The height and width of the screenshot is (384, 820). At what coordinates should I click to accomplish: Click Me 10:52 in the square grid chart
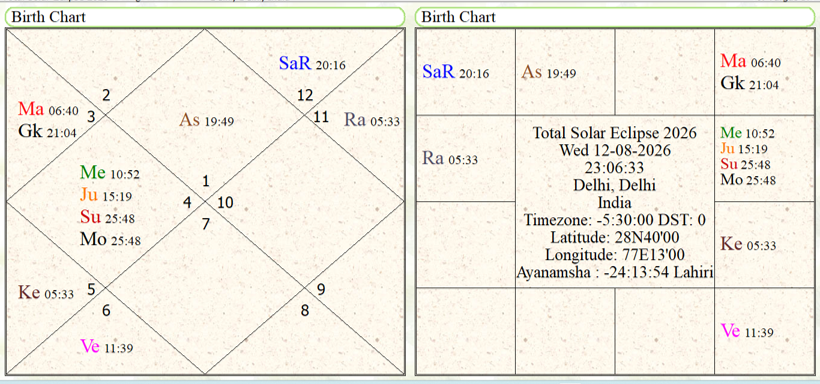pyautogui.click(x=747, y=133)
